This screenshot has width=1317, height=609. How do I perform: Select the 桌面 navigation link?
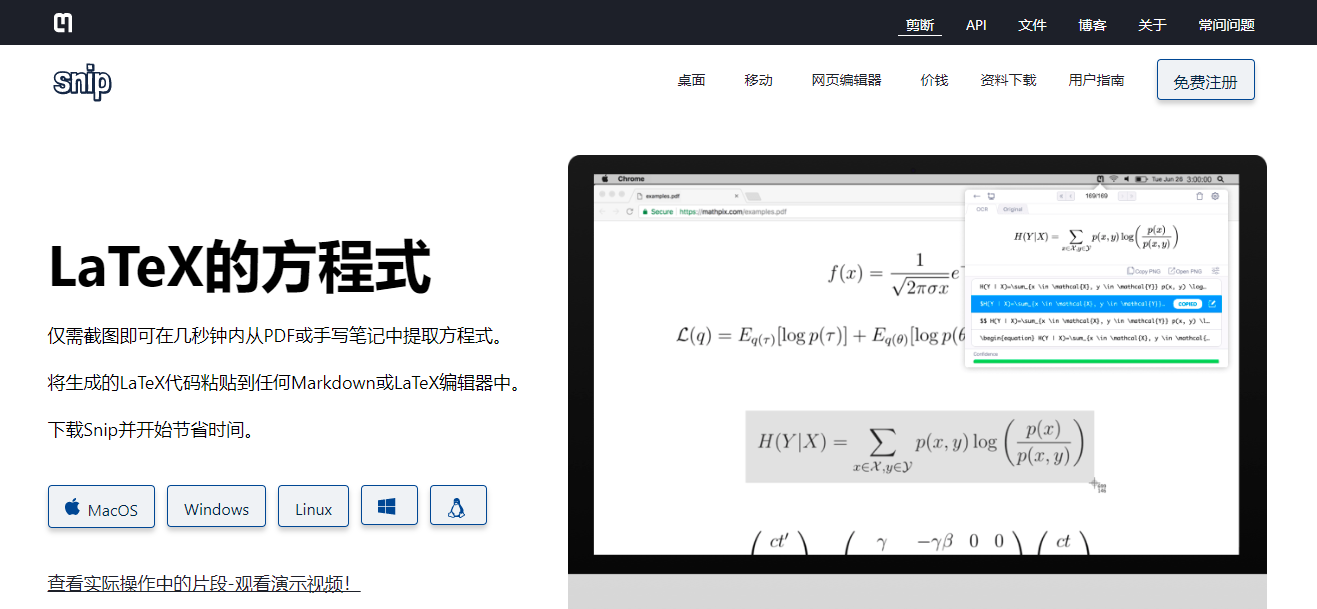click(691, 80)
